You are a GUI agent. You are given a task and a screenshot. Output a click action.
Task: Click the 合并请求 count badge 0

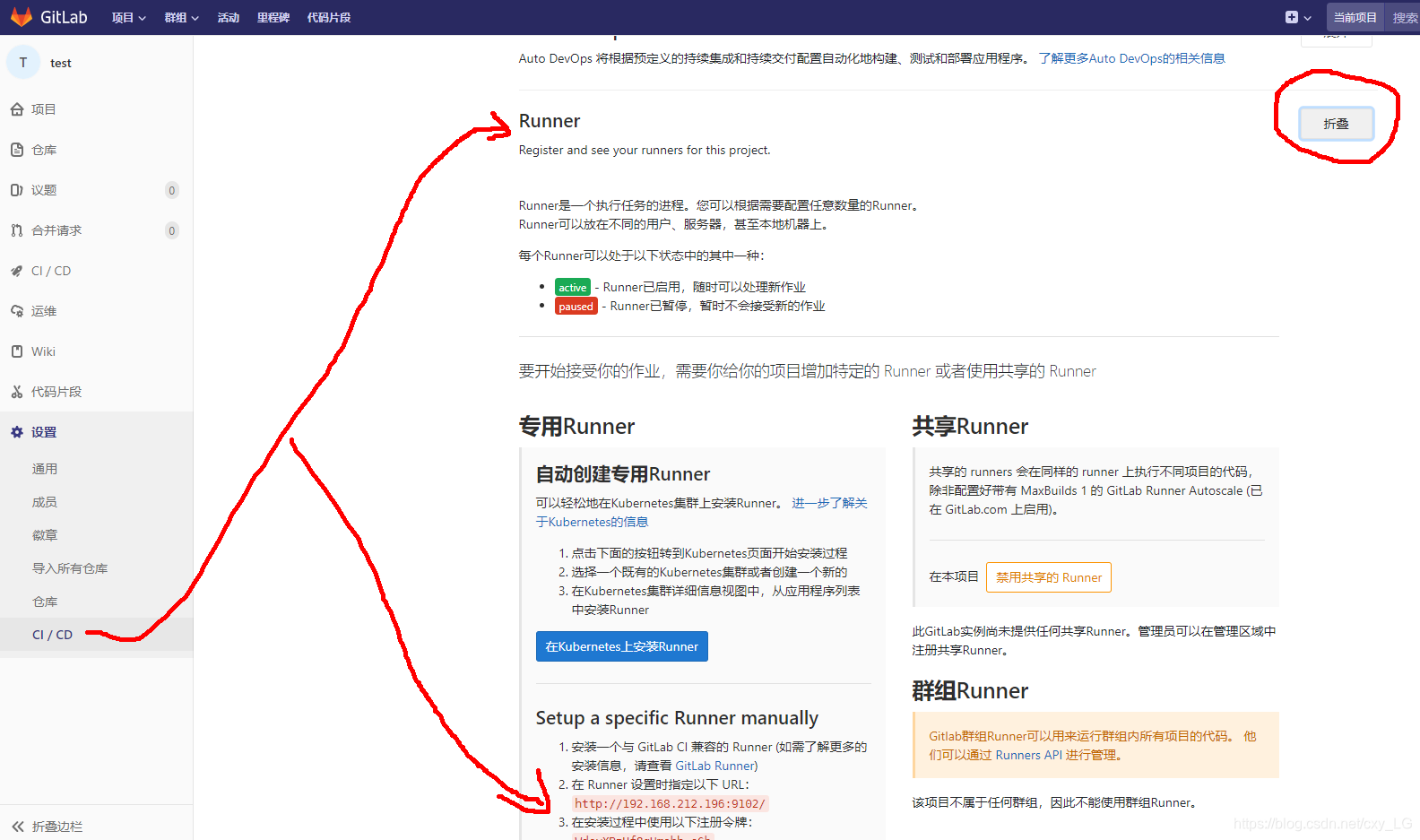click(172, 230)
